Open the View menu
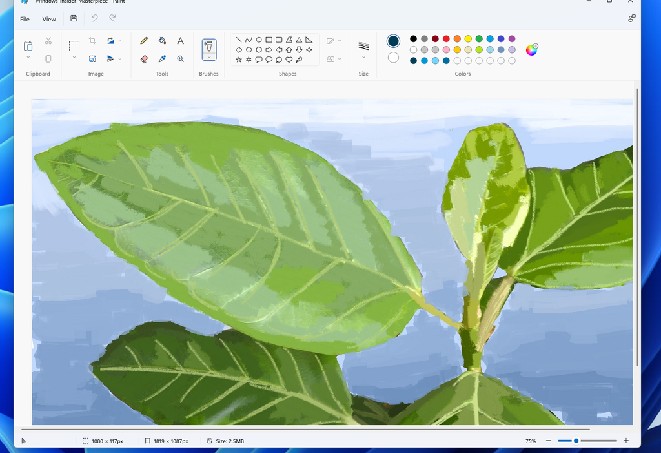Screen dimensions: 661x453 coord(49,19)
